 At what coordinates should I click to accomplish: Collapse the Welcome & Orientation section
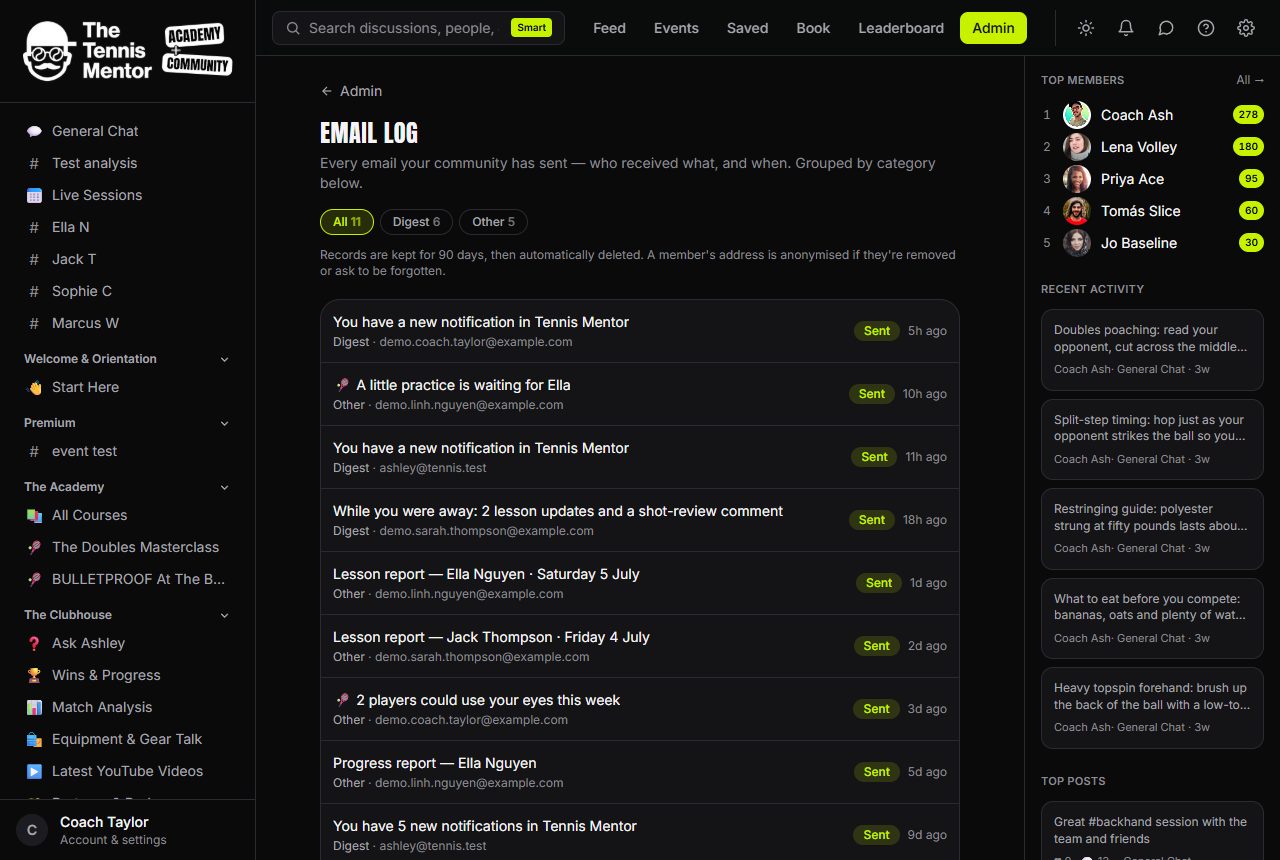pos(224,359)
